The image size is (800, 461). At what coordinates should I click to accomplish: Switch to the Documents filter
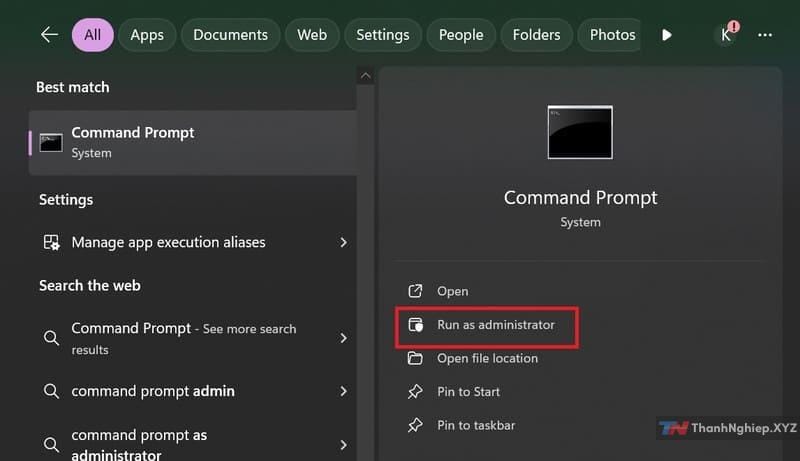click(230, 35)
